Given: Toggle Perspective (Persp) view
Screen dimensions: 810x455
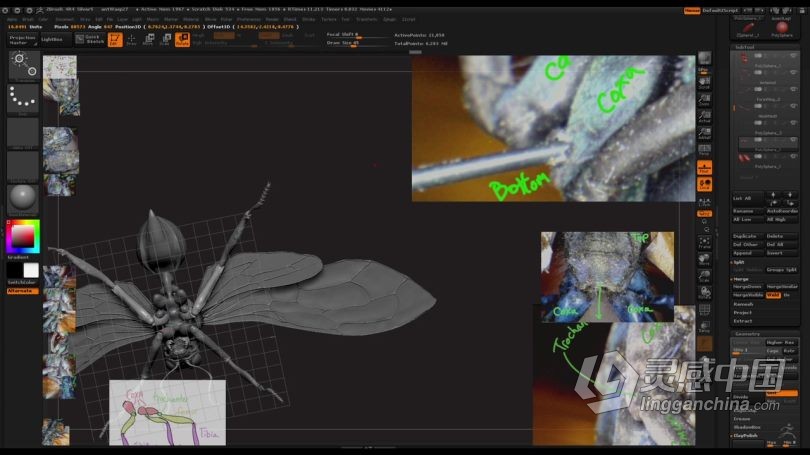Looking at the screenshot, I should [704, 150].
